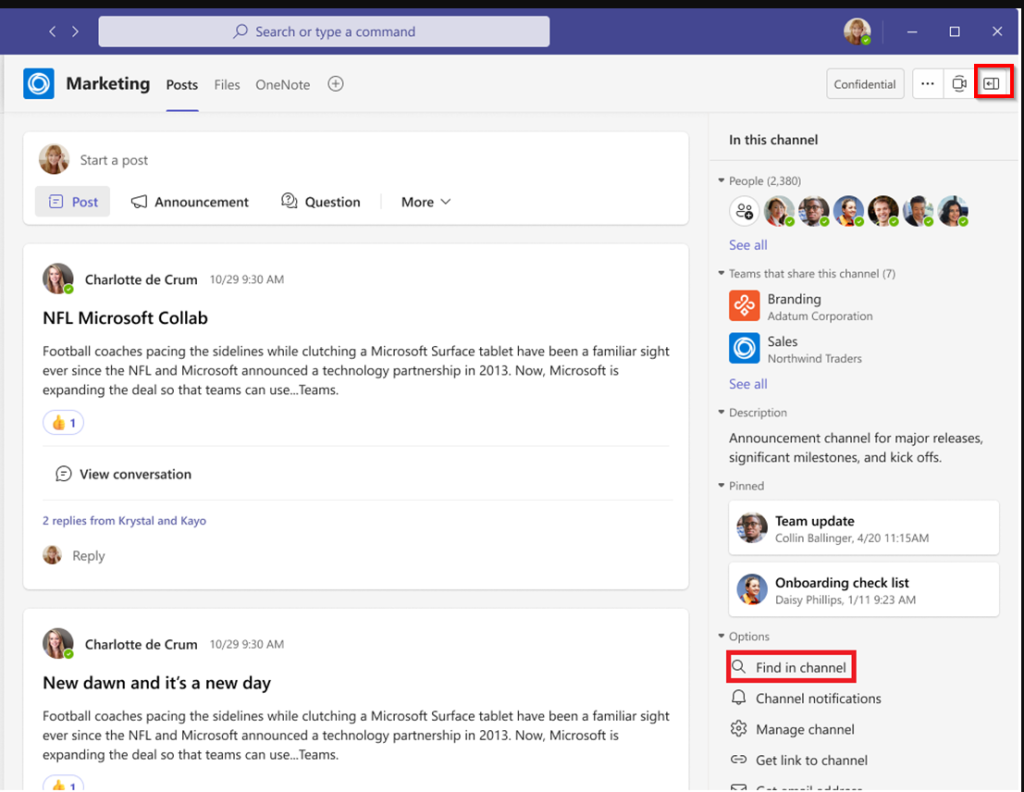Switch to the Posts tab
1024x792 pixels.
[x=182, y=85]
